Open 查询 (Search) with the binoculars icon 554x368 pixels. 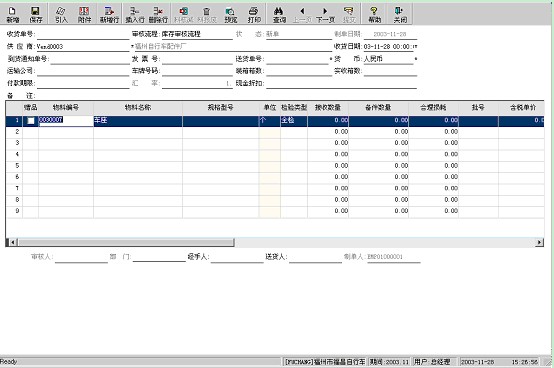point(279,14)
